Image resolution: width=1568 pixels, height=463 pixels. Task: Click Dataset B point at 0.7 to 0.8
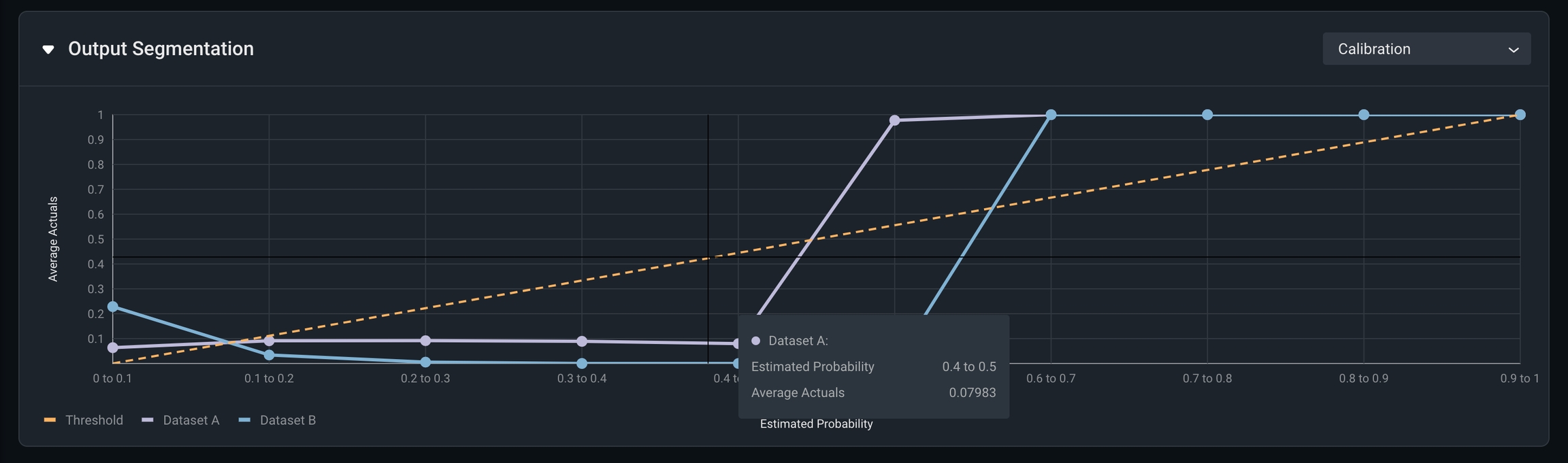point(1207,115)
